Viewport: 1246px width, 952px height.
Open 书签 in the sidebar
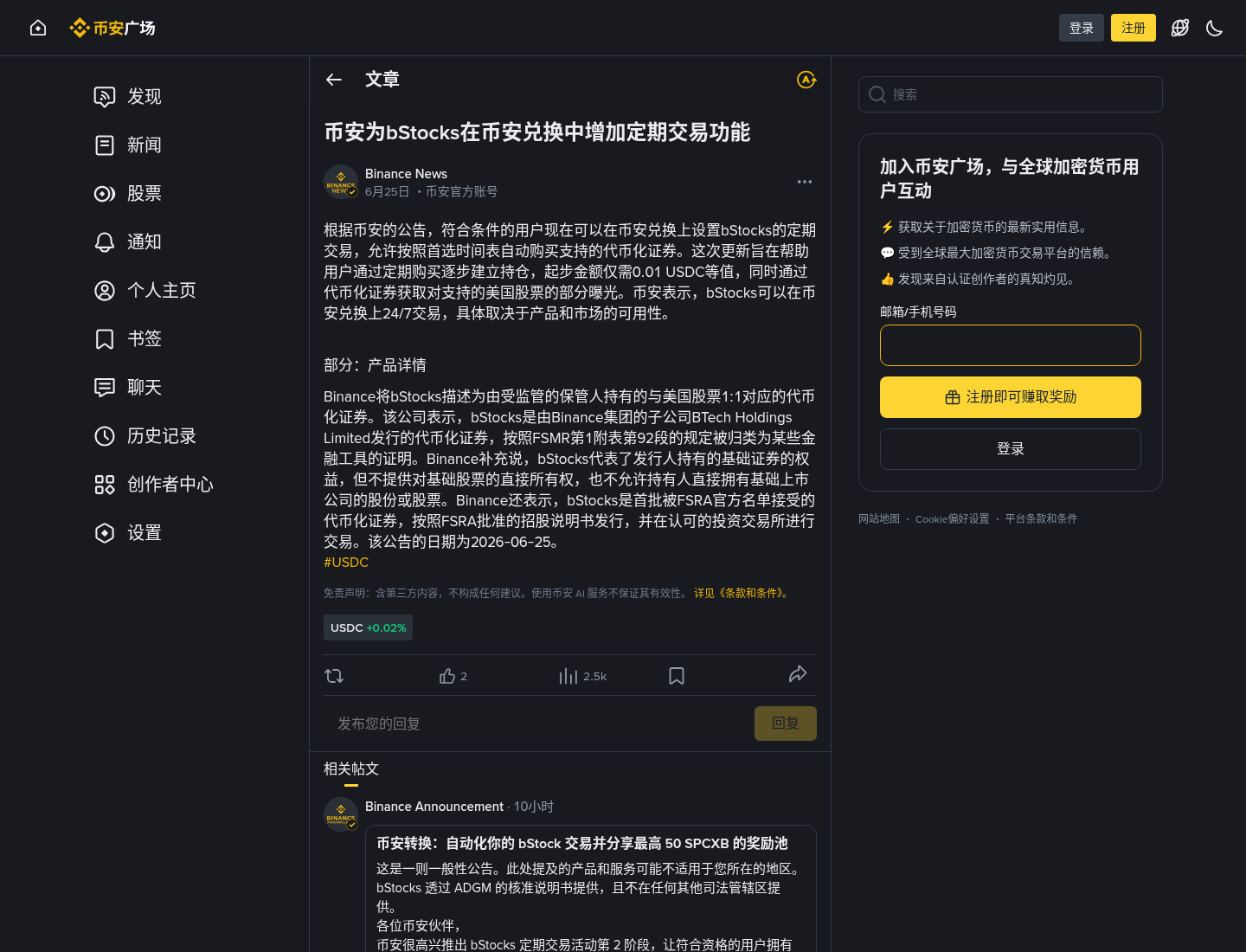click(128, 338)
